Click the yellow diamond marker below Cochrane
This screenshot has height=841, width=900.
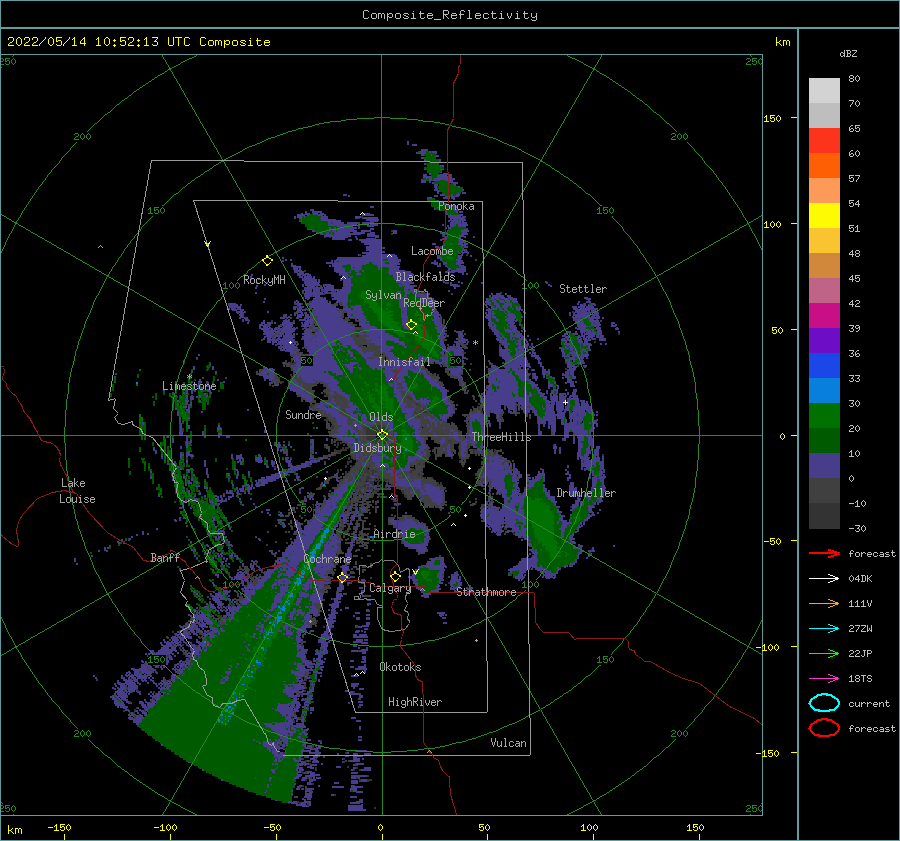(x=343, y=578)
